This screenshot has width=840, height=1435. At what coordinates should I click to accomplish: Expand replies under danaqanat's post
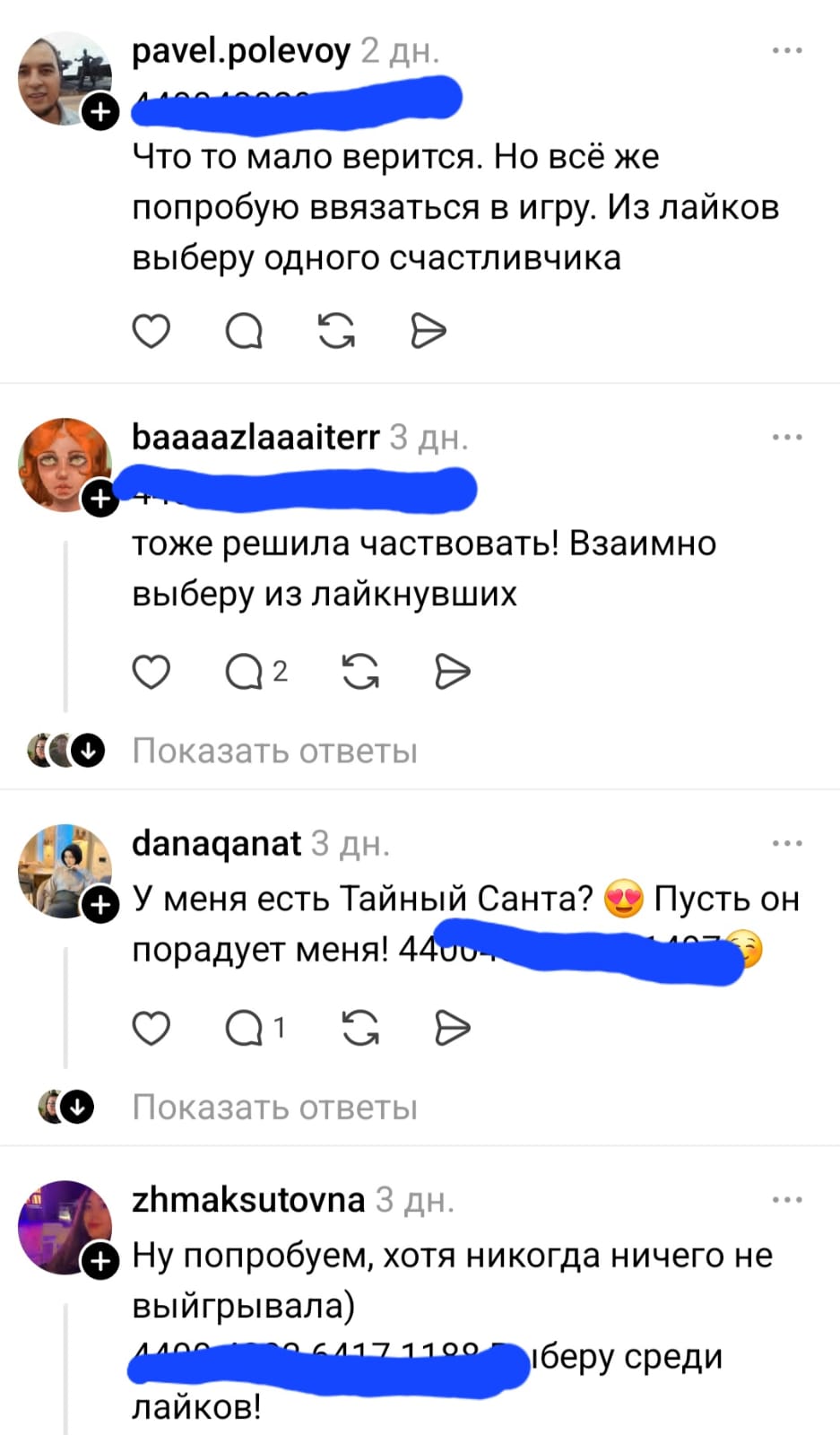pos(274,1108)
